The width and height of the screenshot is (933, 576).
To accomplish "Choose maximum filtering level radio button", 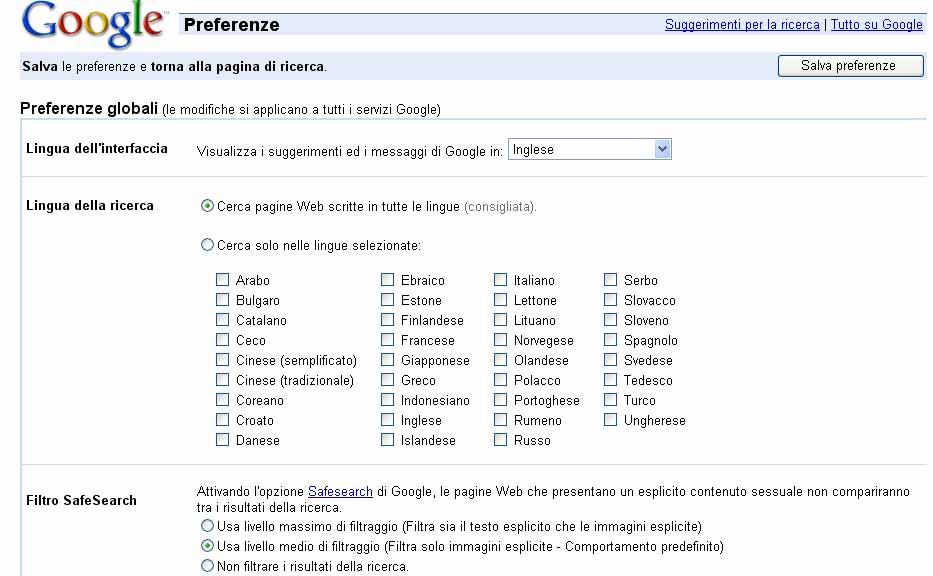I will (x=208, y=526).
